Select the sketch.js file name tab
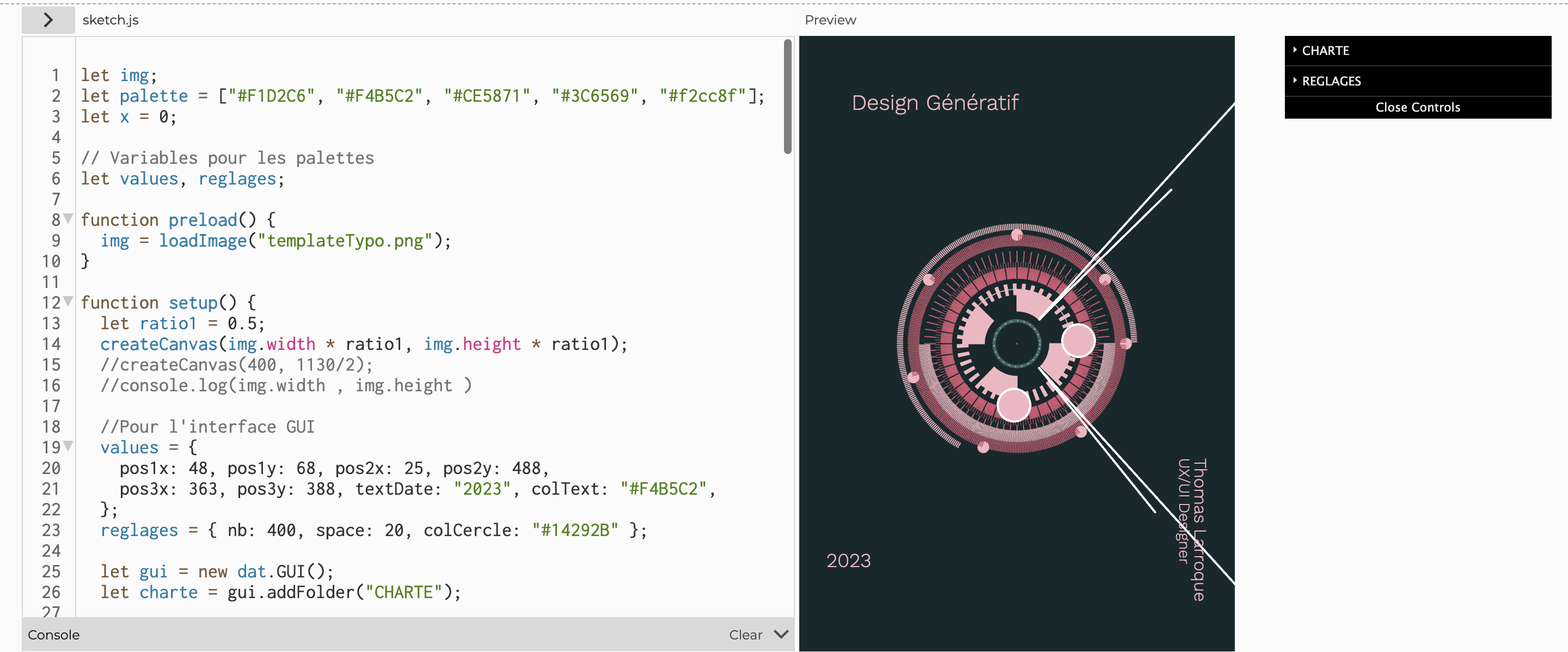This screenshot has width=1568, height=652. click(x=110, y=20)
